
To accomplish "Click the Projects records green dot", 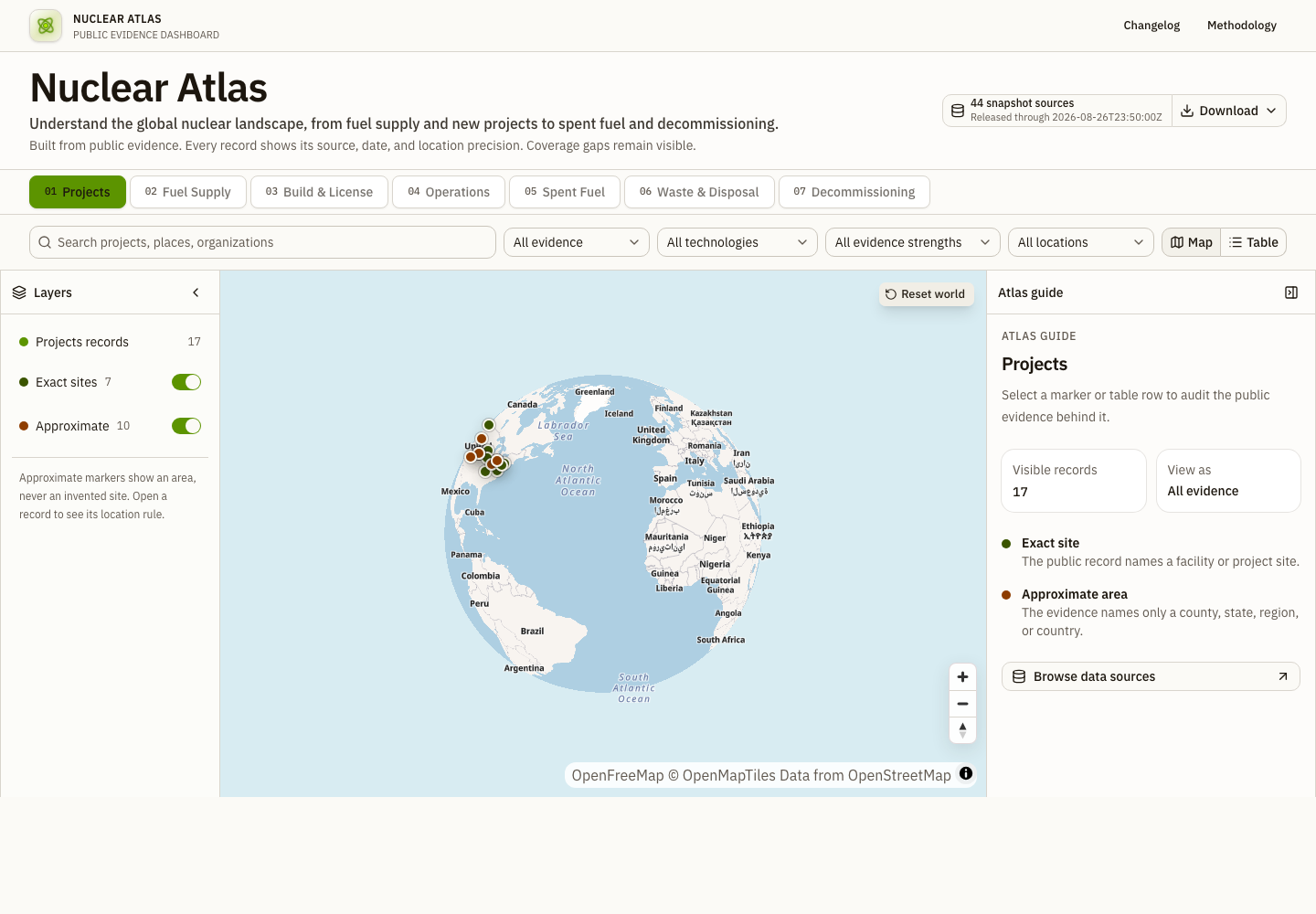I will coord(24,342).
